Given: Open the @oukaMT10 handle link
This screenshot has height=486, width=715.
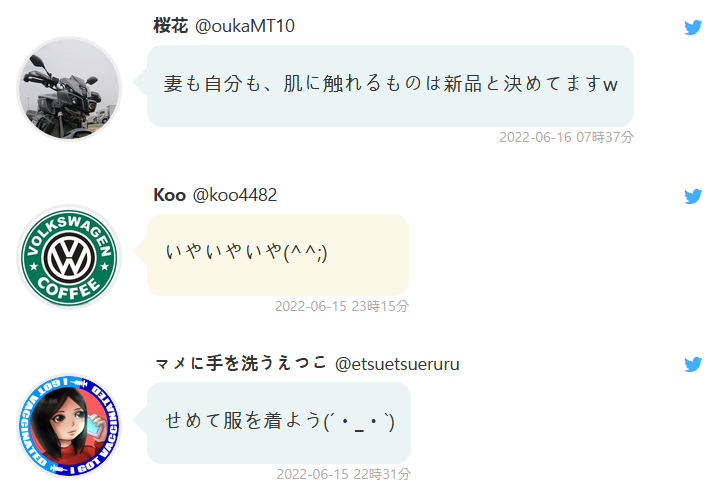Looking at the screenshot, I should 244,26.
